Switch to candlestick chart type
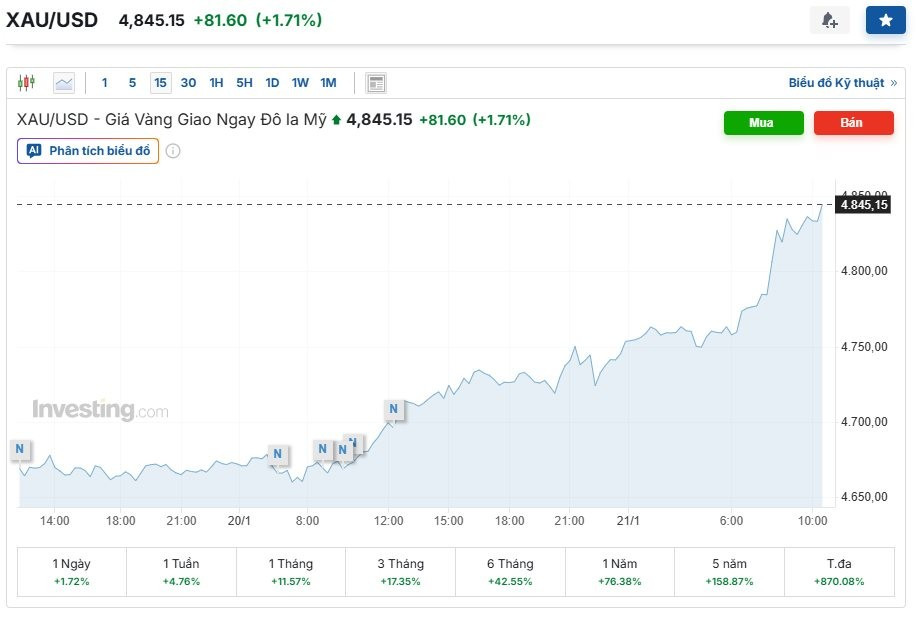Screen dimensions: 919x622 pos(26,83)
